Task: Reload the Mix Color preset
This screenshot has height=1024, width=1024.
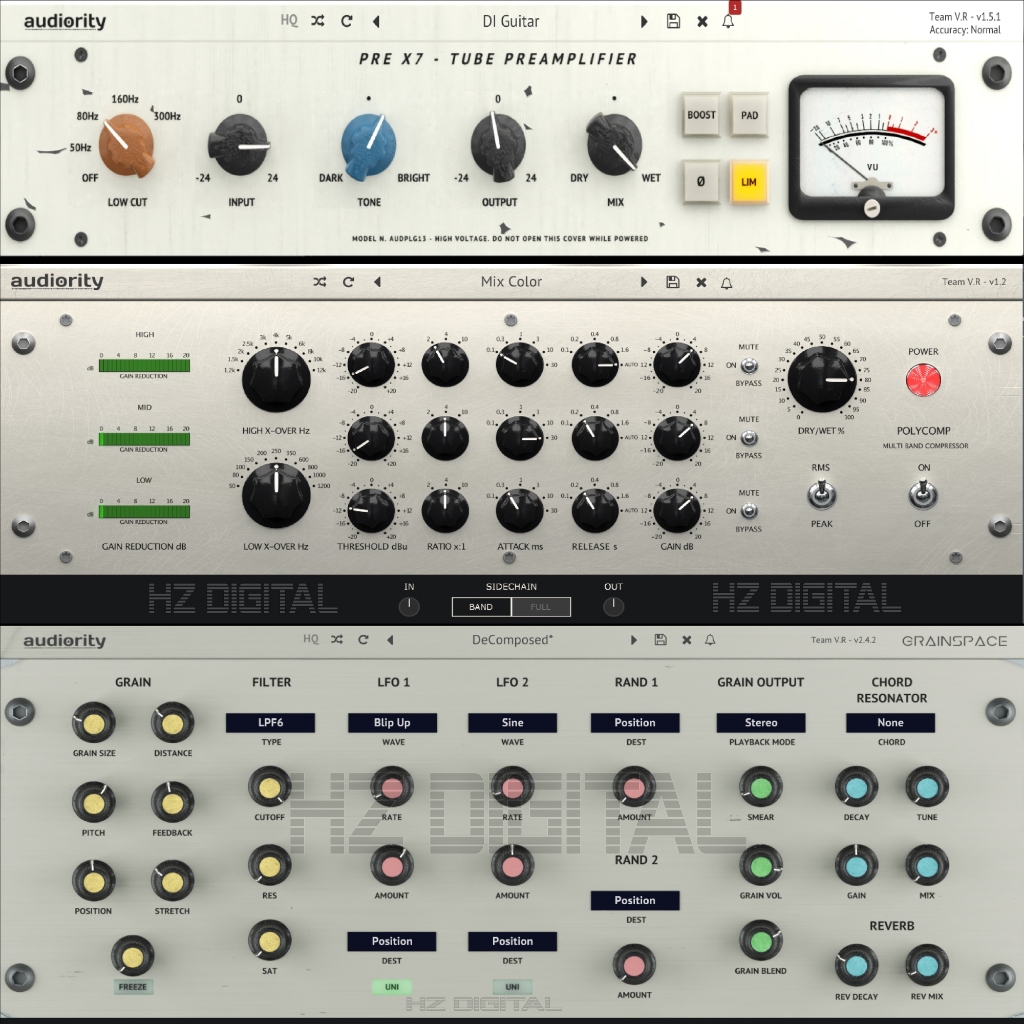Action: coord(348,282)
